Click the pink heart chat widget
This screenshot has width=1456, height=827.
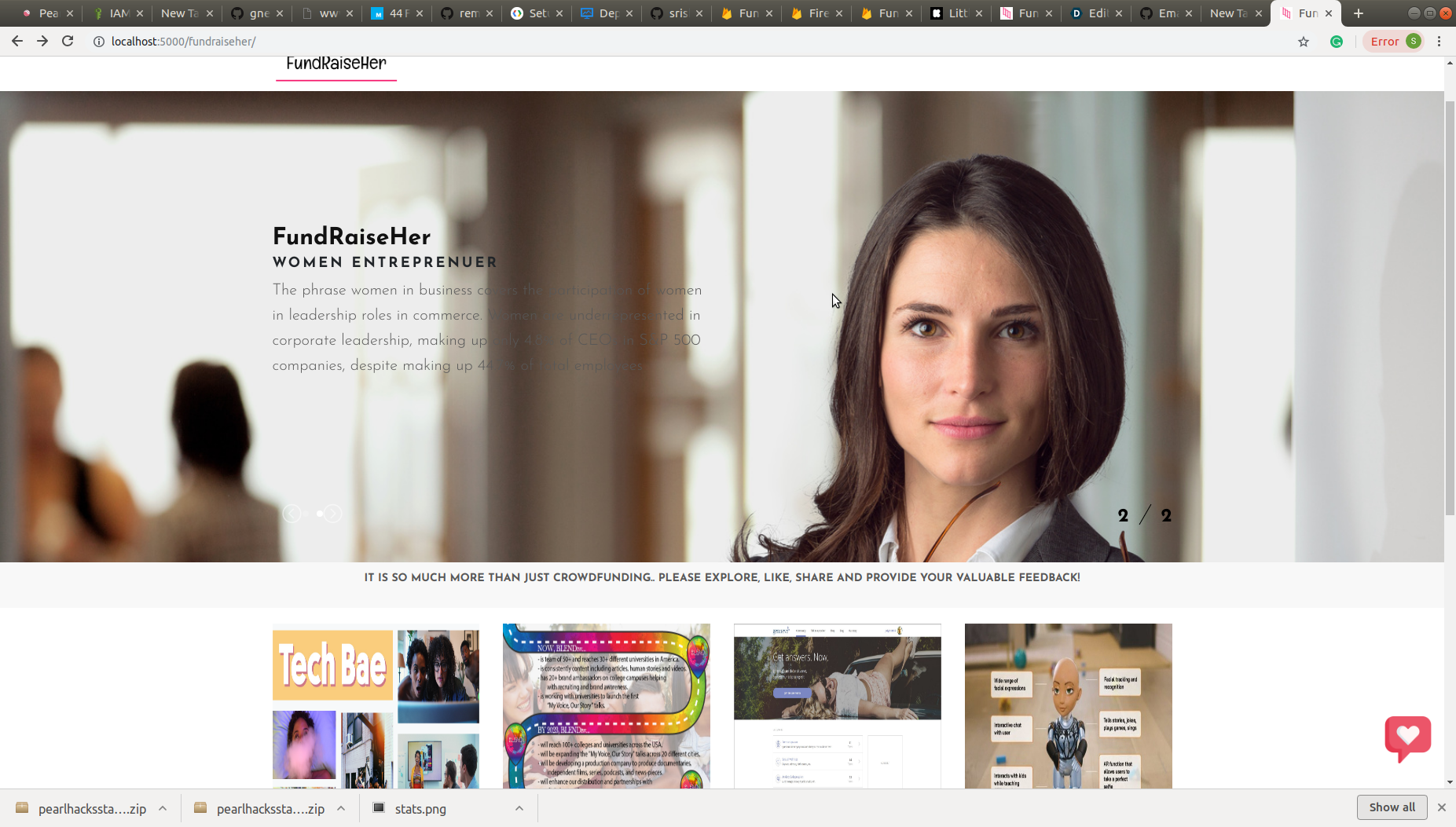point(1407,737)
